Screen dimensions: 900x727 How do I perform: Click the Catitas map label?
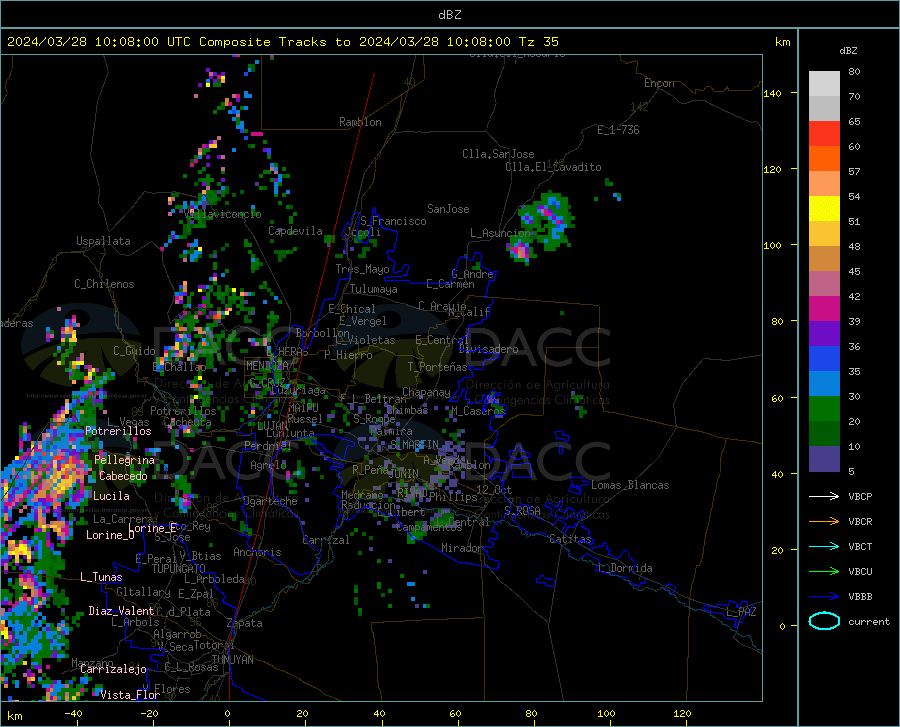[571, 539]
